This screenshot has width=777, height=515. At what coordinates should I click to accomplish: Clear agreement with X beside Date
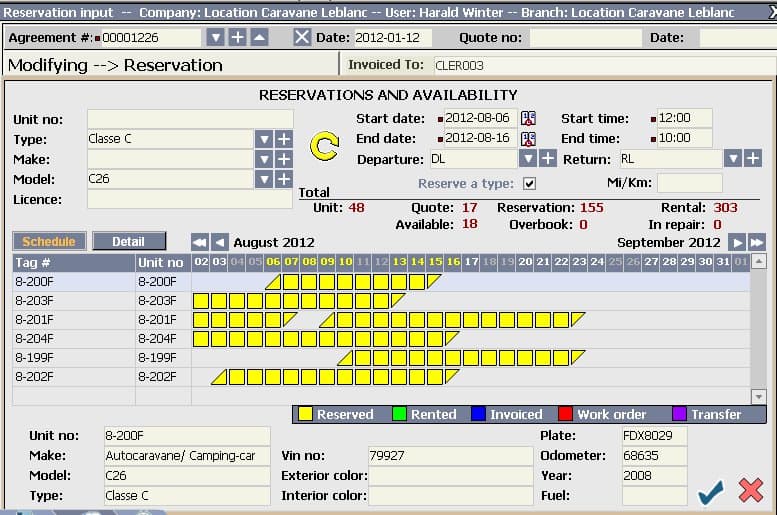[x=302, y=37]
